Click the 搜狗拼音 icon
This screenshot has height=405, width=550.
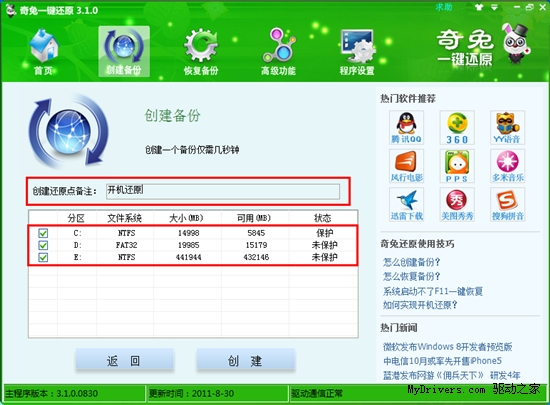click(507, 204)
